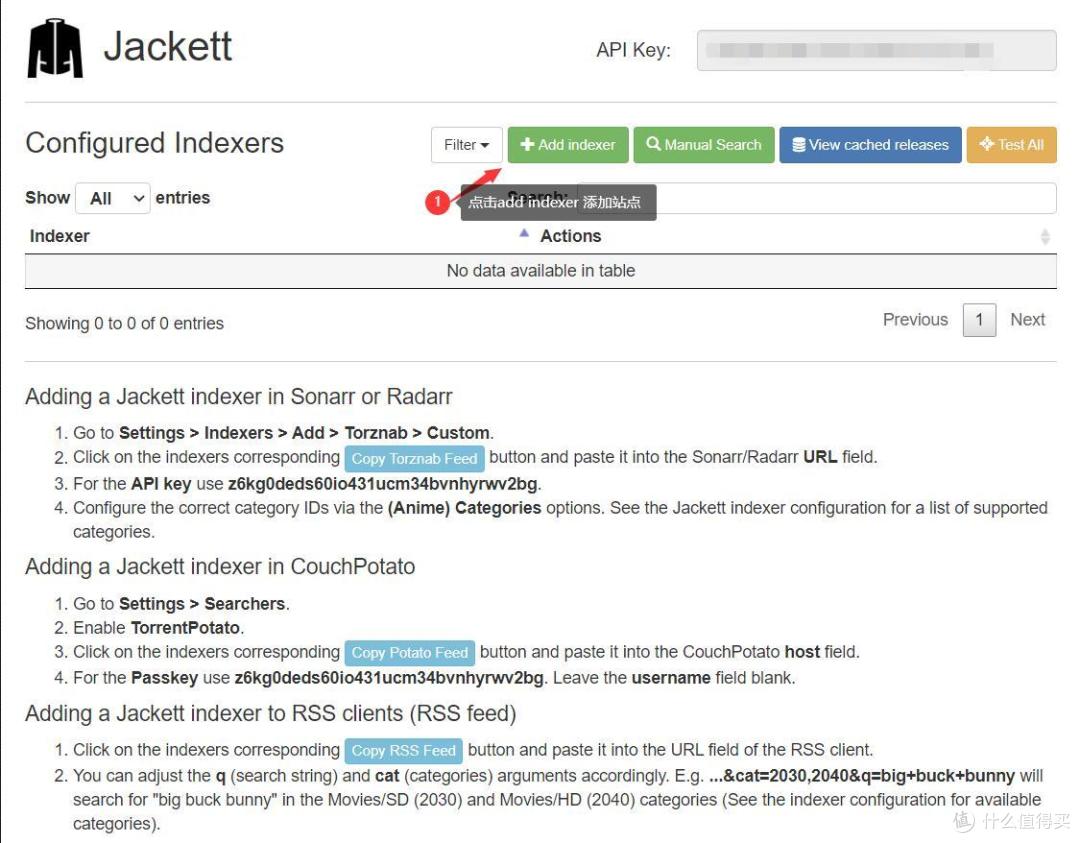Click the Jackett jacket logo icon

tap(55, 48)
